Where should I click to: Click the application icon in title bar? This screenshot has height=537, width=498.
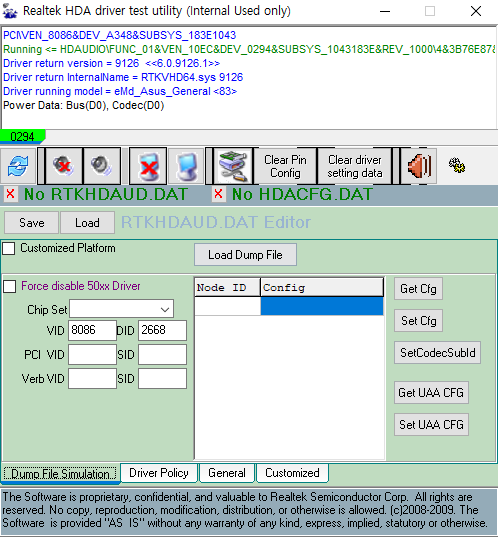[x=10, y=11]
